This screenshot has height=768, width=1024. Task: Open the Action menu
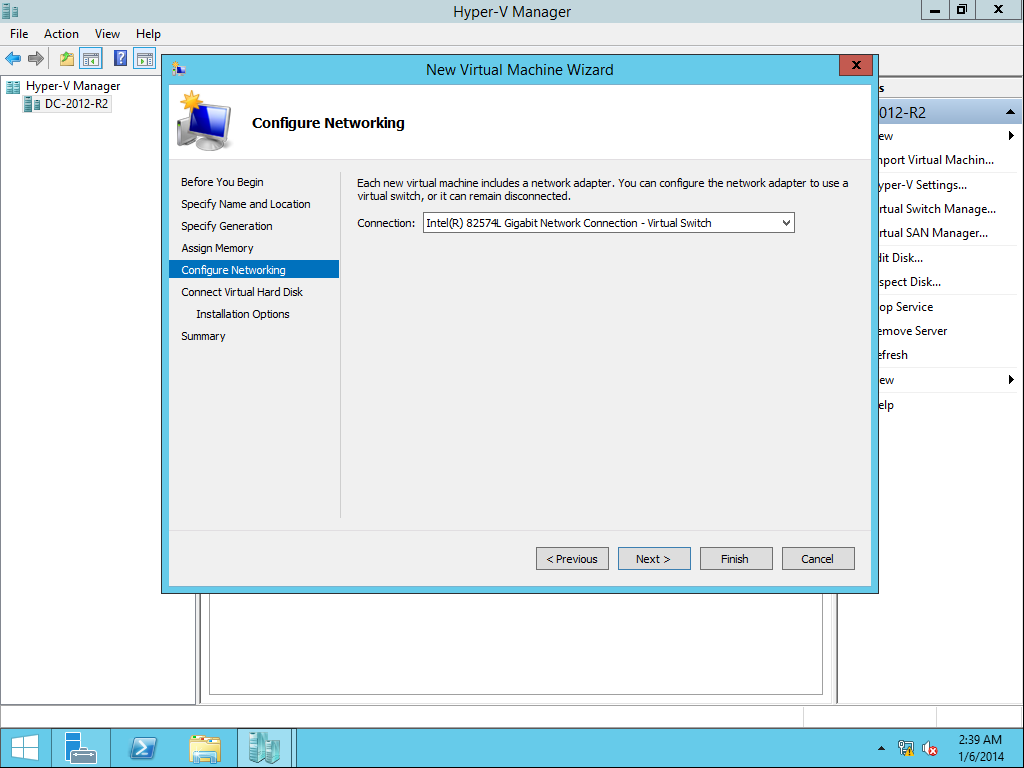tap(61, 34)
